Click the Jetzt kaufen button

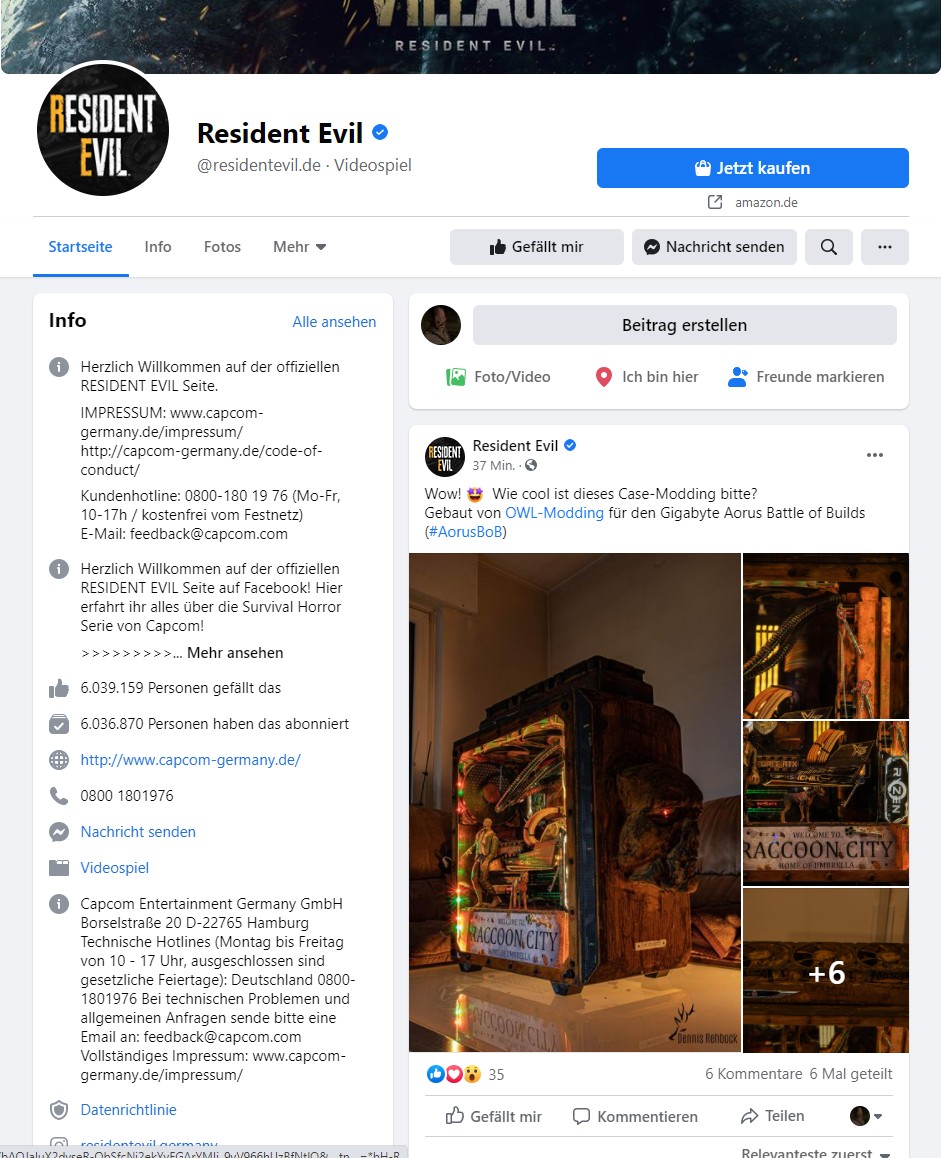(x=753, y=168)
